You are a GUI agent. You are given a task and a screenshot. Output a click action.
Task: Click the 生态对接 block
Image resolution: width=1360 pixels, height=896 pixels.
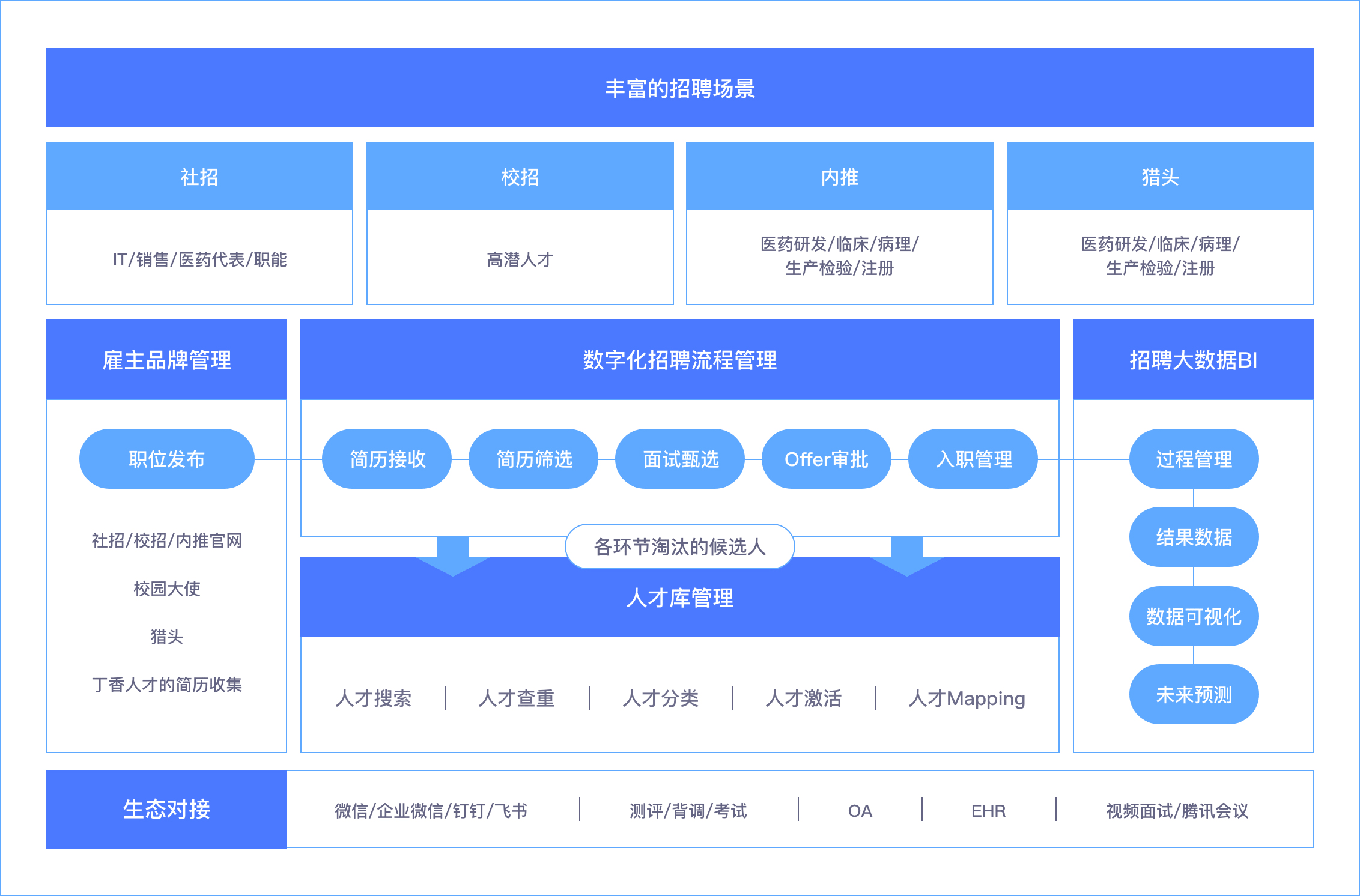coord(166,809)
